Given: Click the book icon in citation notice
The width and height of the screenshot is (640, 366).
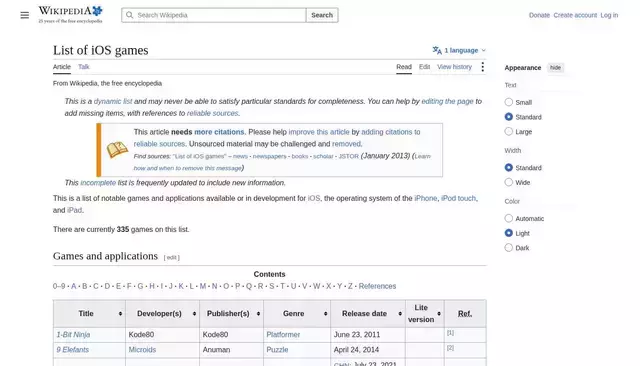Looking at the screenshot, I should (x=117, y=150).
